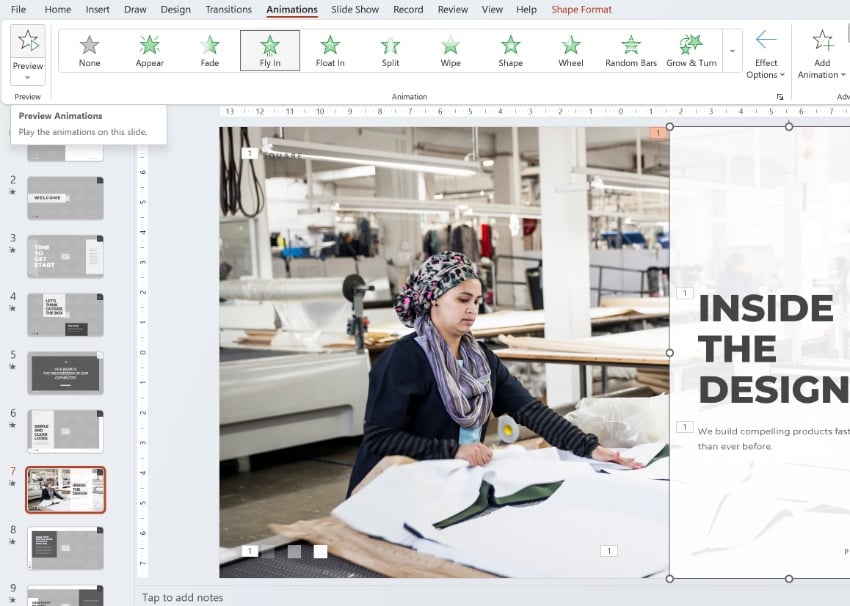Expand the animation gallery more arrow
Screen dimensions: 850x606
(x=733, y=50)
